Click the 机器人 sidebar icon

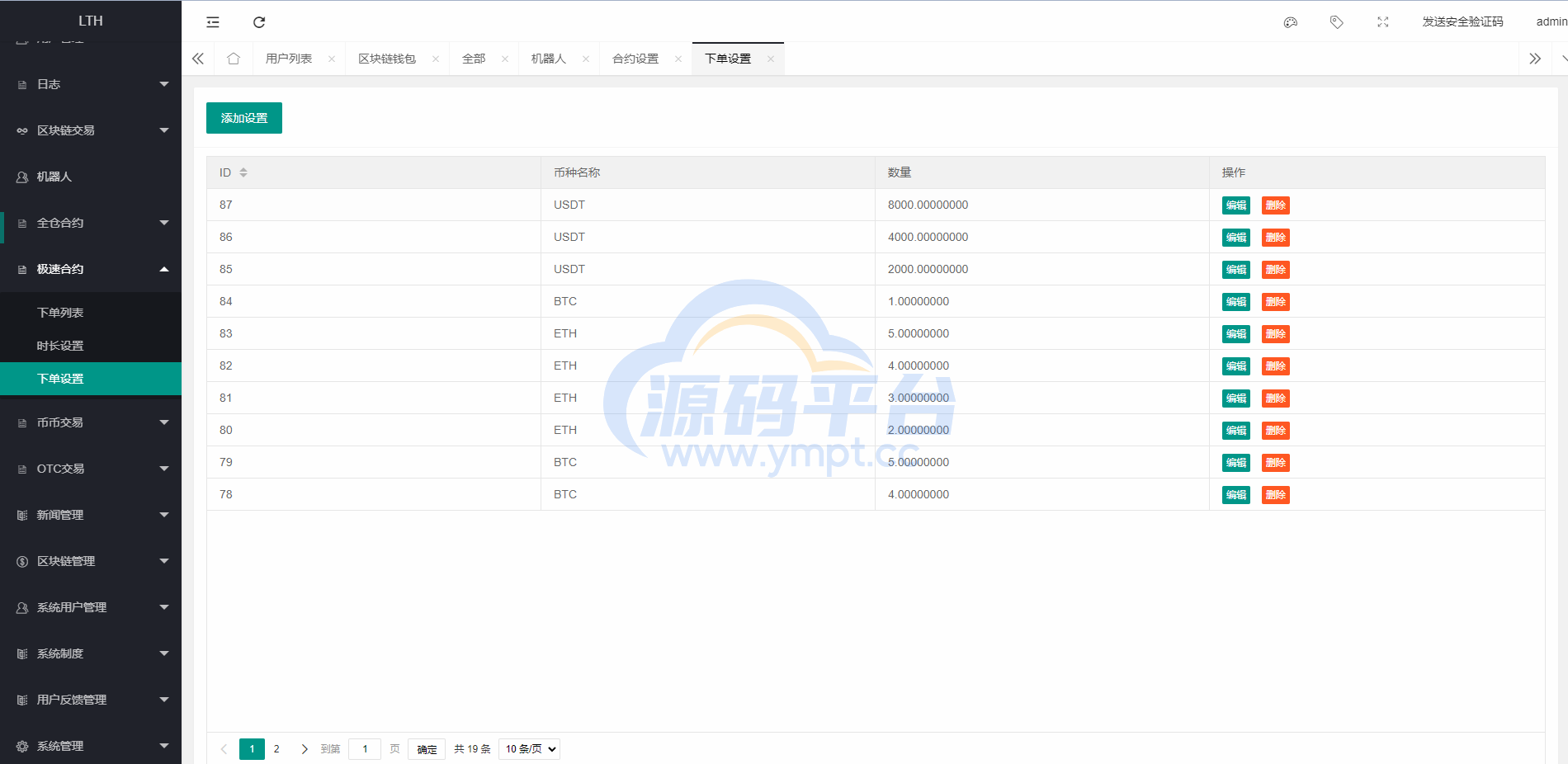click(22, 177)
